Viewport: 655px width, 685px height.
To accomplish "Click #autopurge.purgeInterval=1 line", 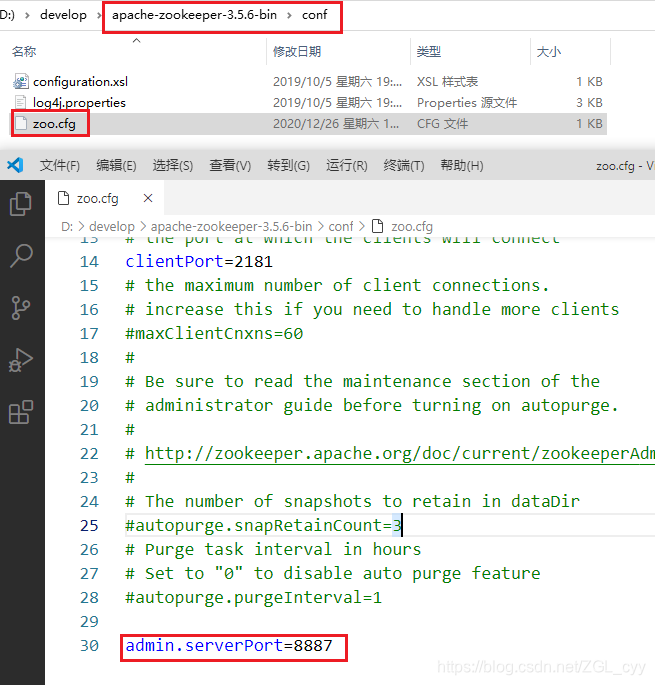I will [x=253, y=598].
